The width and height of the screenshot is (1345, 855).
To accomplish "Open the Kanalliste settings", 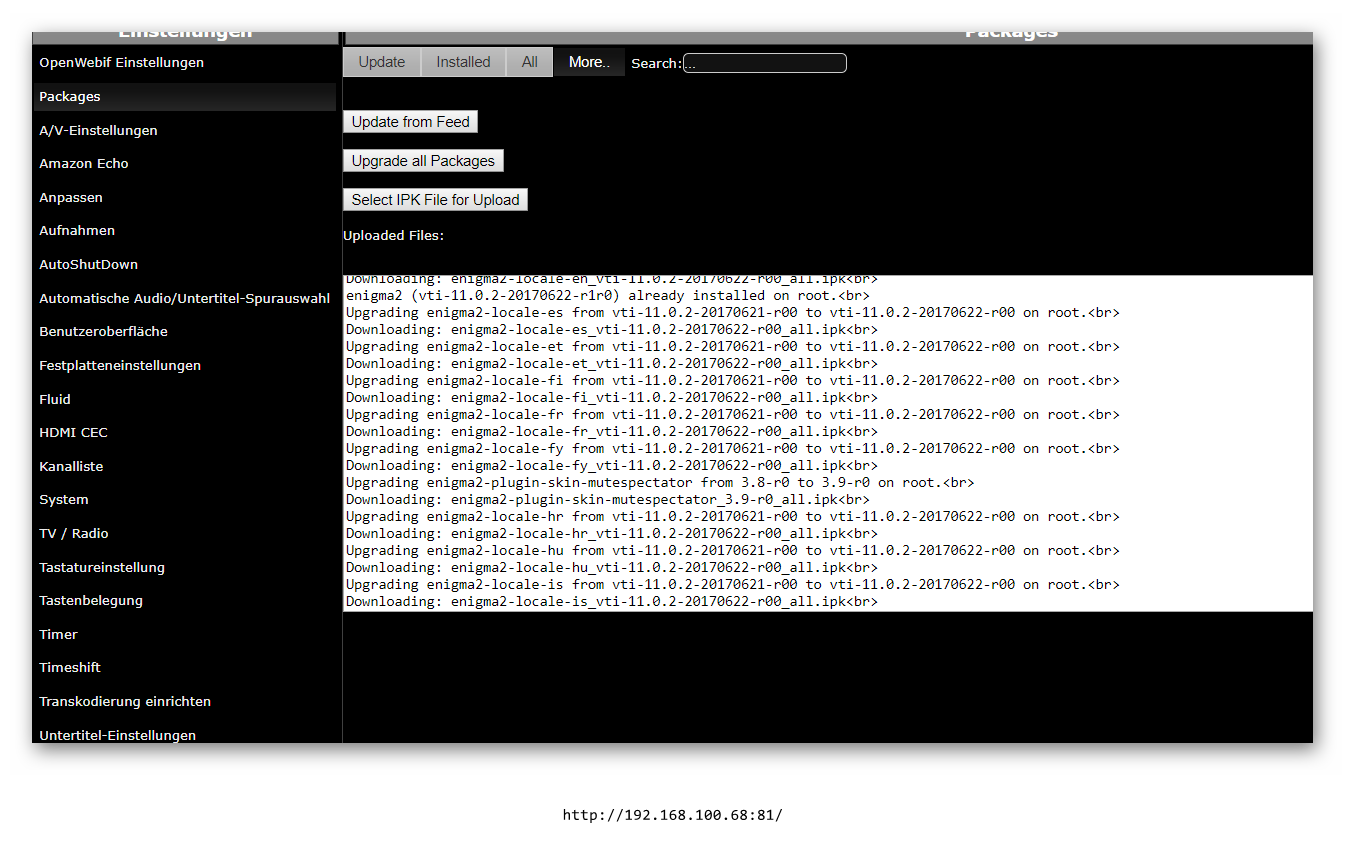I will [x=71, y=466].
